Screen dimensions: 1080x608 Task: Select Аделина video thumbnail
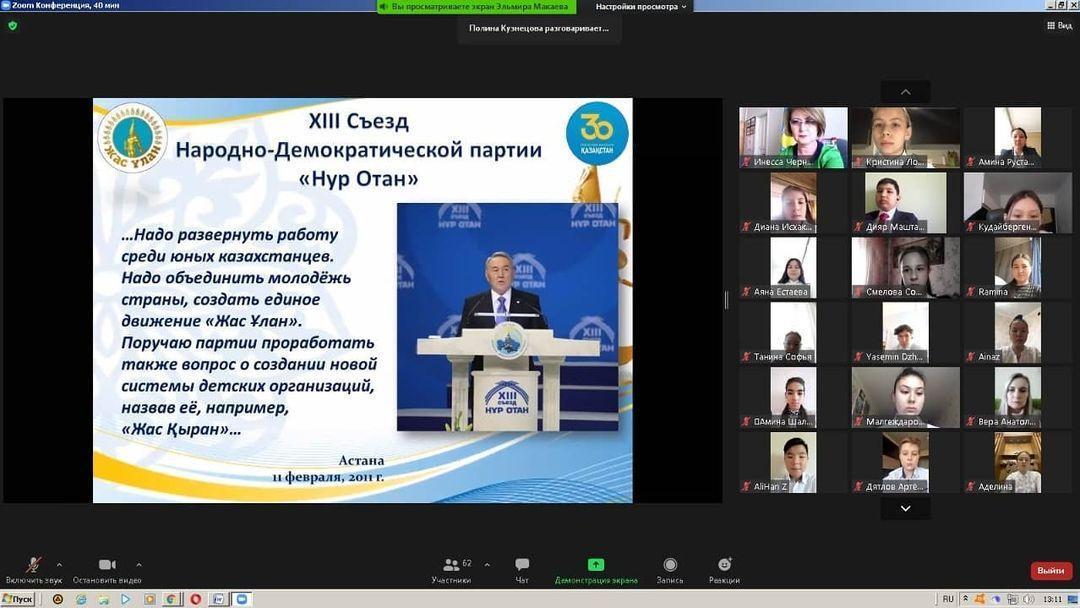click(x=1017, y=463)
